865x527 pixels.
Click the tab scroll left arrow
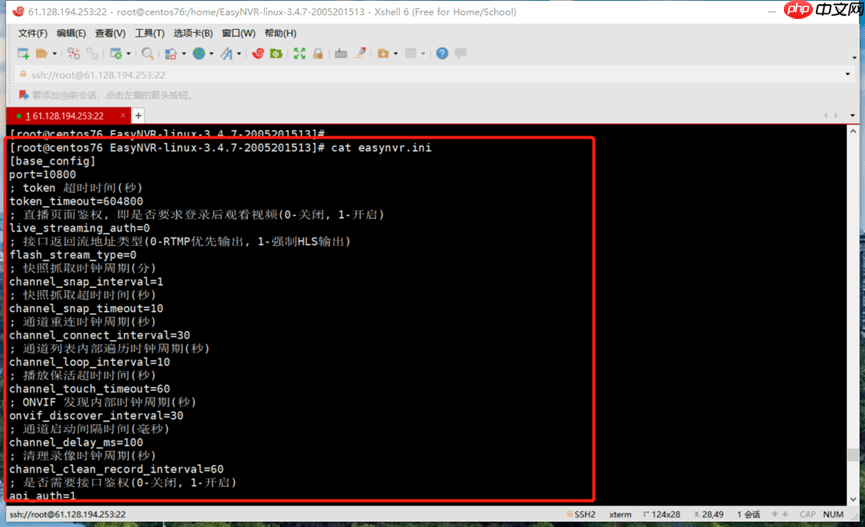tap(825, 115)
